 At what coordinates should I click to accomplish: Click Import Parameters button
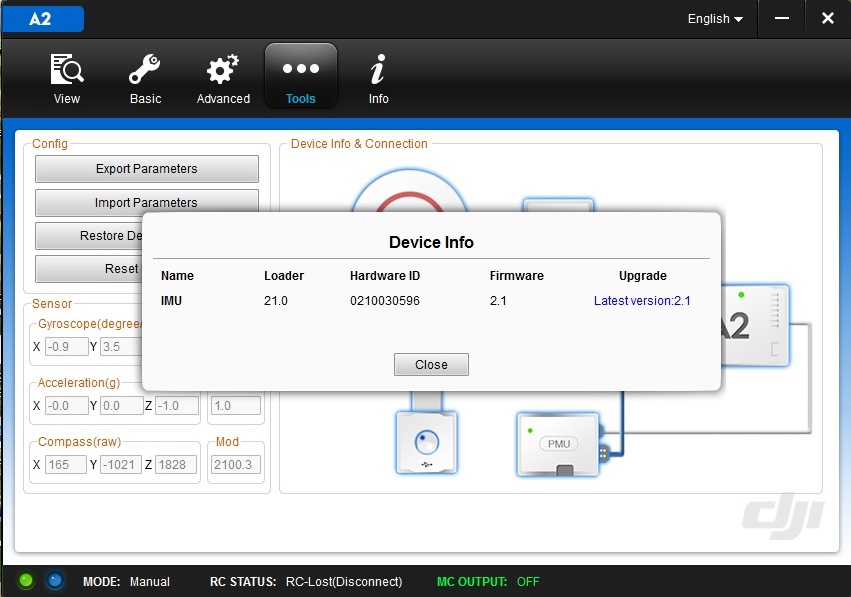pos(146,203)
